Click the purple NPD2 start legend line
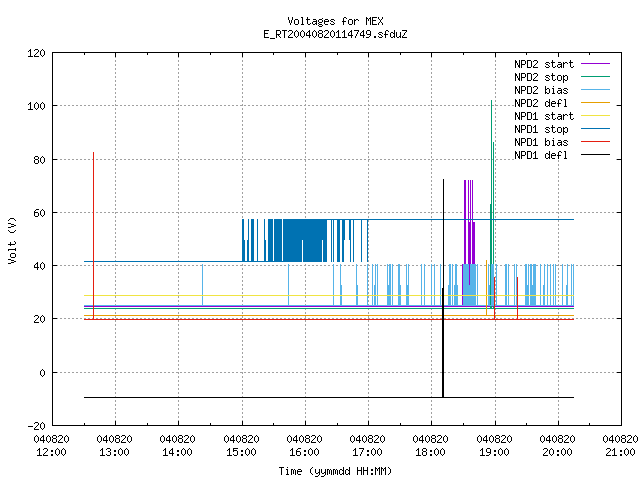The width and height of the screenshot is (640, 480). 595,64
